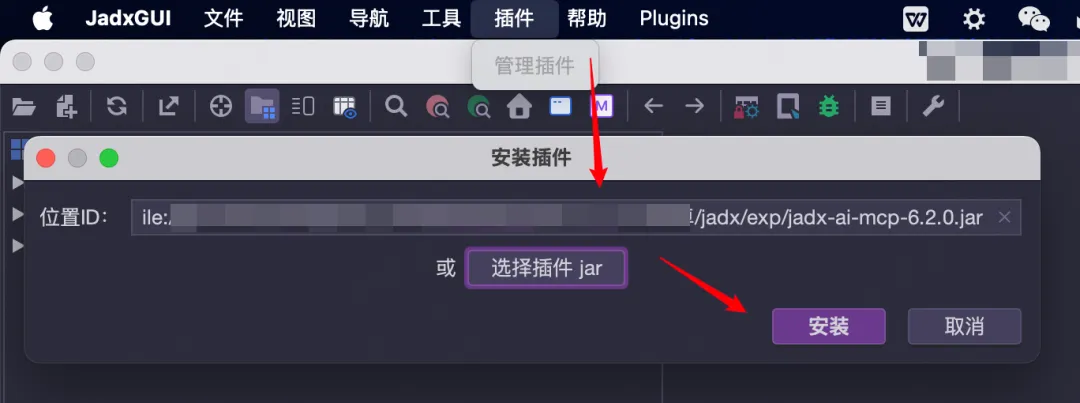Image resolution: width=1080 pixels, height=403 pixels.
Task: Open text search with the magnifier icon
Action: (x=395, y=106)
